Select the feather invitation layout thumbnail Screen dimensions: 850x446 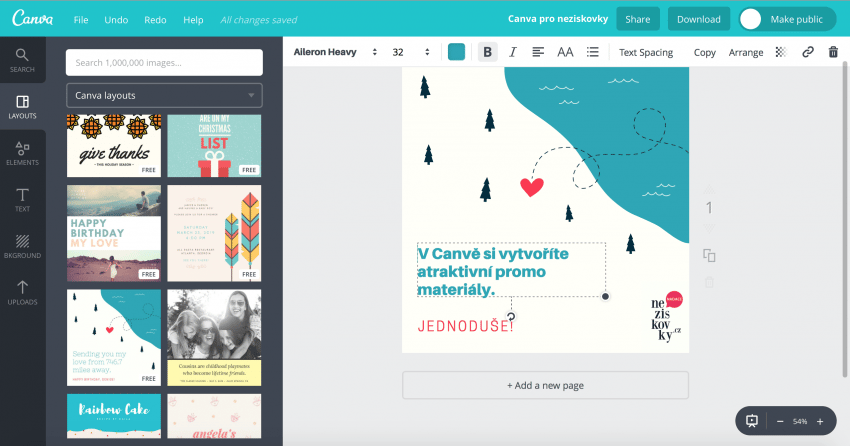coord(214,233)
